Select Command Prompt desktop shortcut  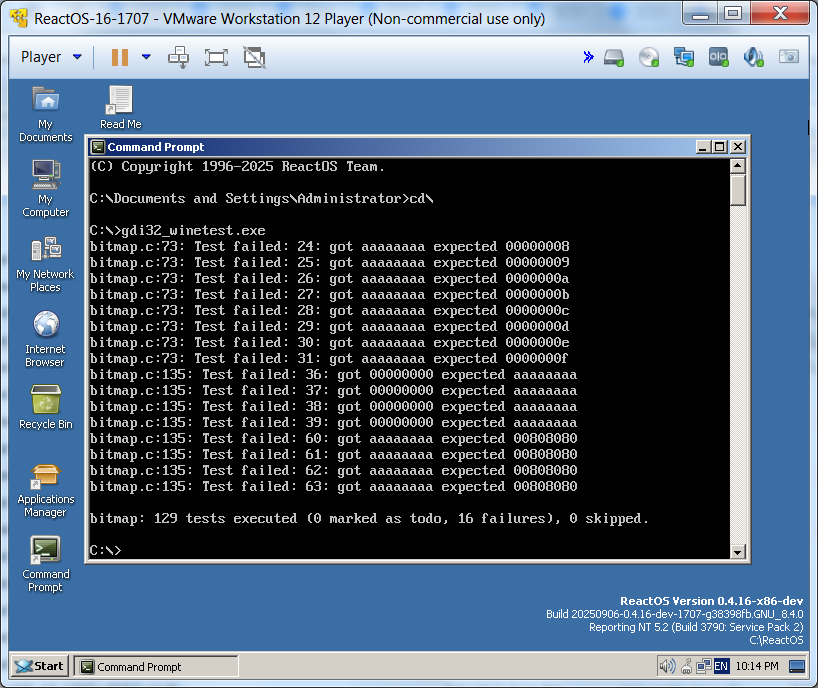click(45, 565)
